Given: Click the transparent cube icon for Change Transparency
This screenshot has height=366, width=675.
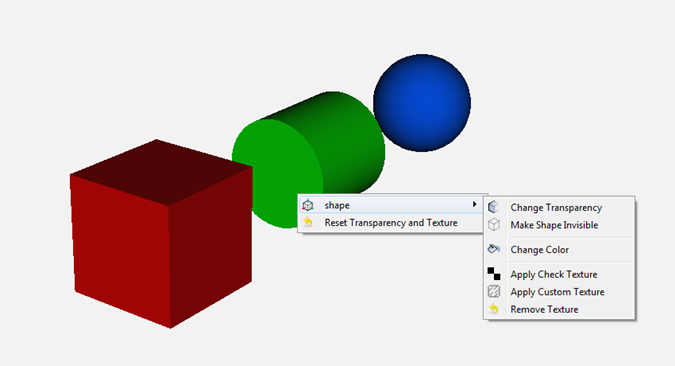Looking at the screenshot, I should tap(494, 207).
